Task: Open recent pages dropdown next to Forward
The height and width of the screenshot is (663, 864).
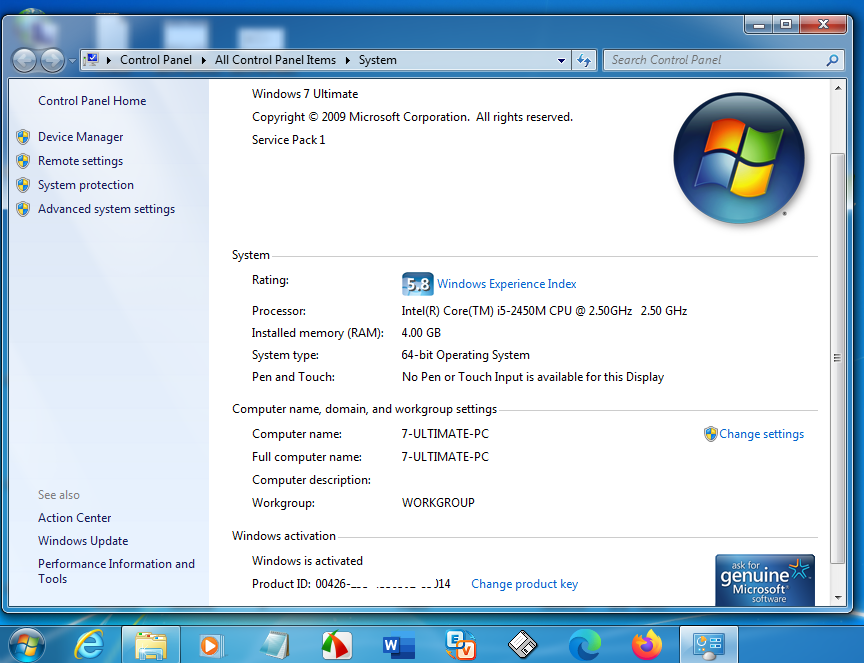Action: (72, 61)
